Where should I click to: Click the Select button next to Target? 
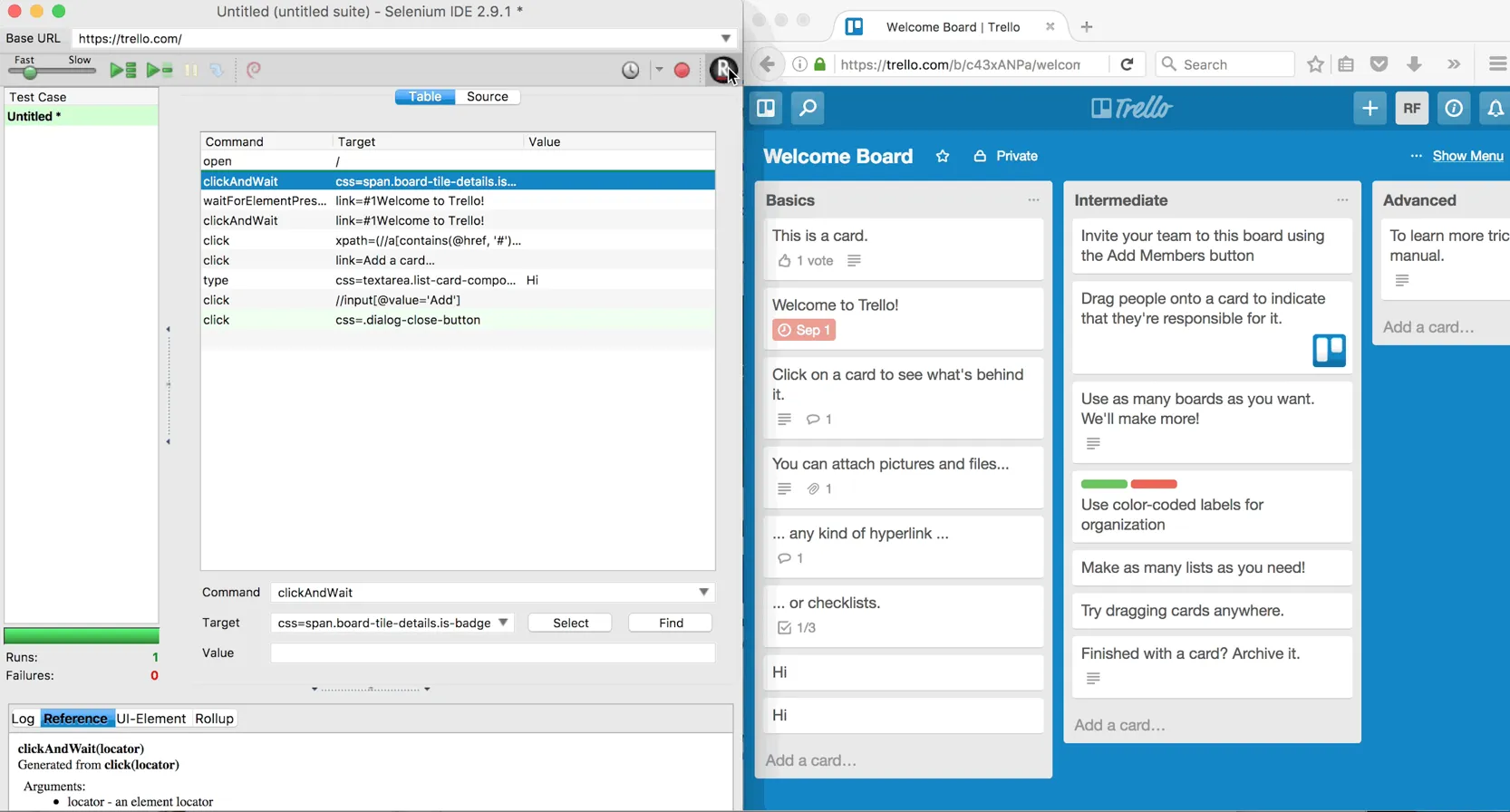point(570,623)
